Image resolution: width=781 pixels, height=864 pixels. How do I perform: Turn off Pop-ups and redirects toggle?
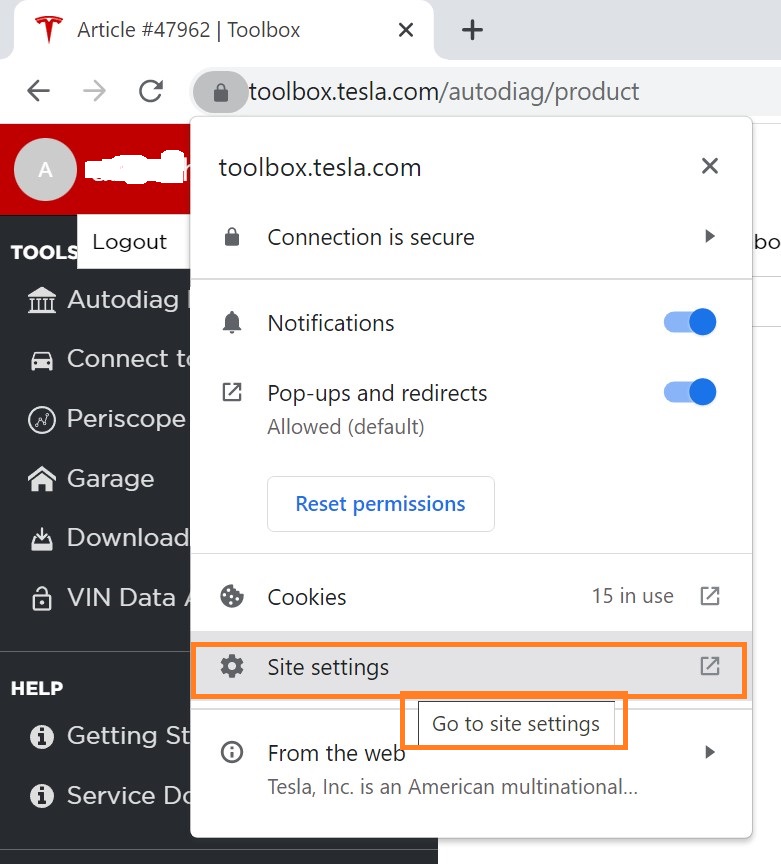click(x=690, y=392)
